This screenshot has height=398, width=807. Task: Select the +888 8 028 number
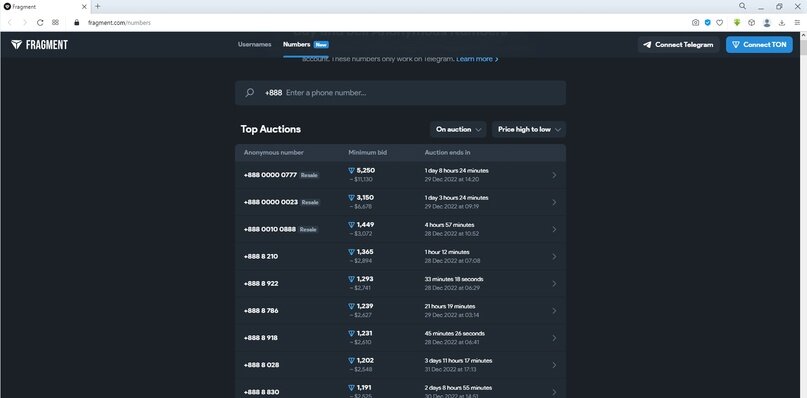tap(261, 365)
